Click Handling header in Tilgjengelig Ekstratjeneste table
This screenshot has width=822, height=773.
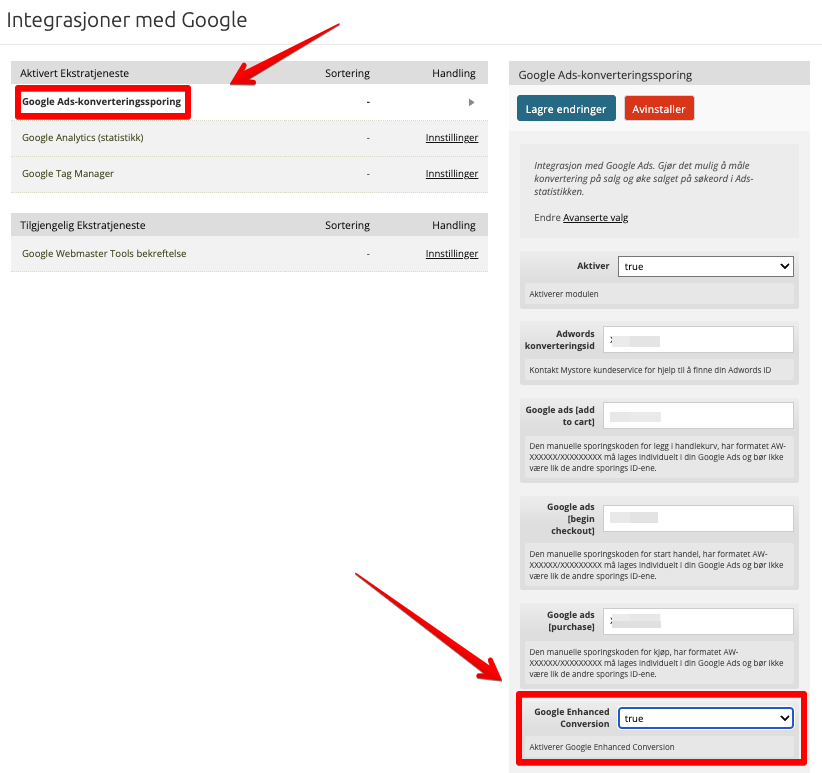point(453,225)
